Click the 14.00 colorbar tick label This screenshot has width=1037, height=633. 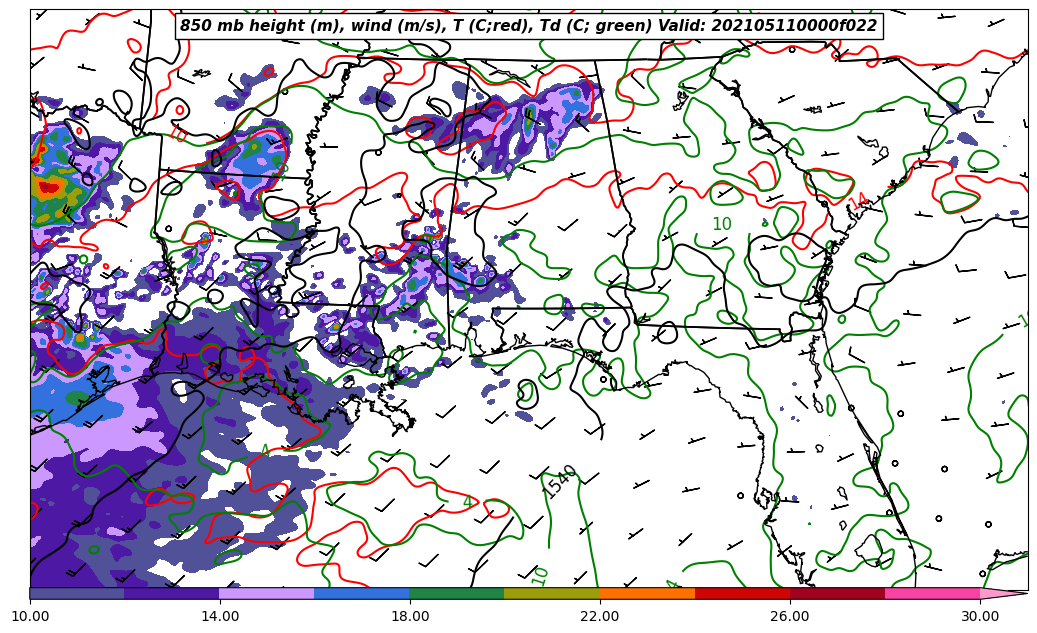click(x=220, y=617)
